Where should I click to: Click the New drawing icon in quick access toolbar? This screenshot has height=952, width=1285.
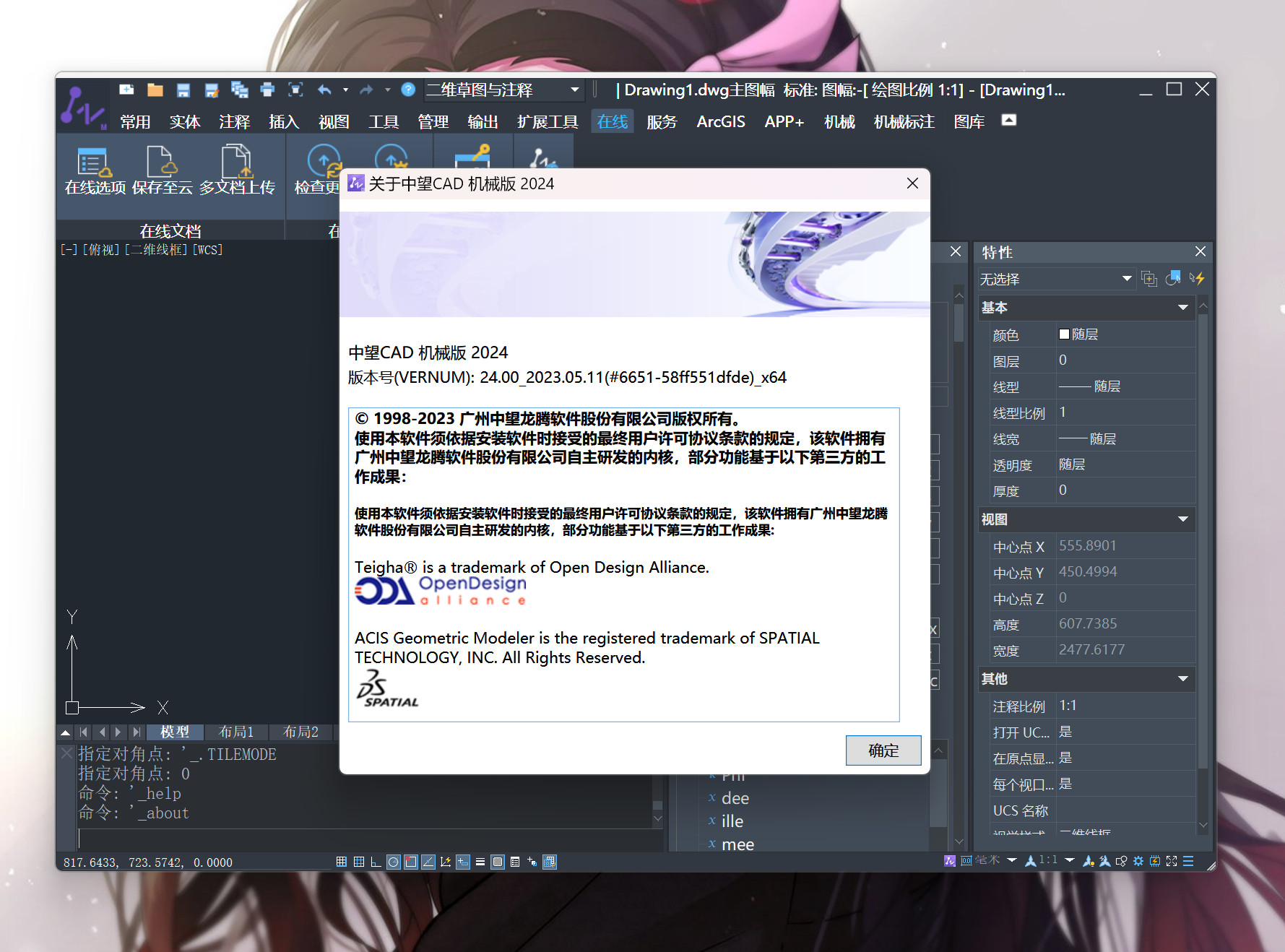126,90
